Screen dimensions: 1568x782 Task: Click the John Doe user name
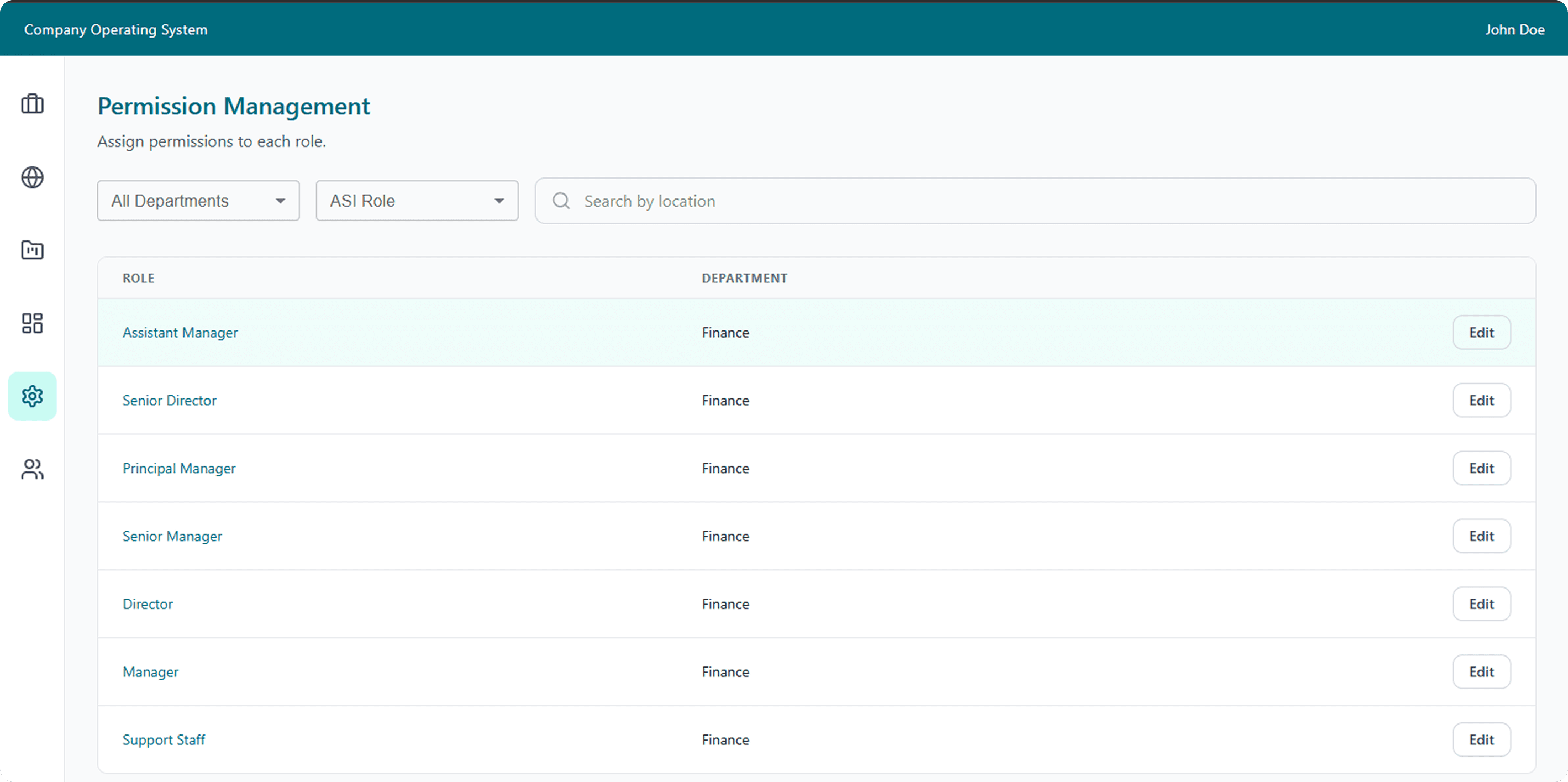tap(1515, 29)
